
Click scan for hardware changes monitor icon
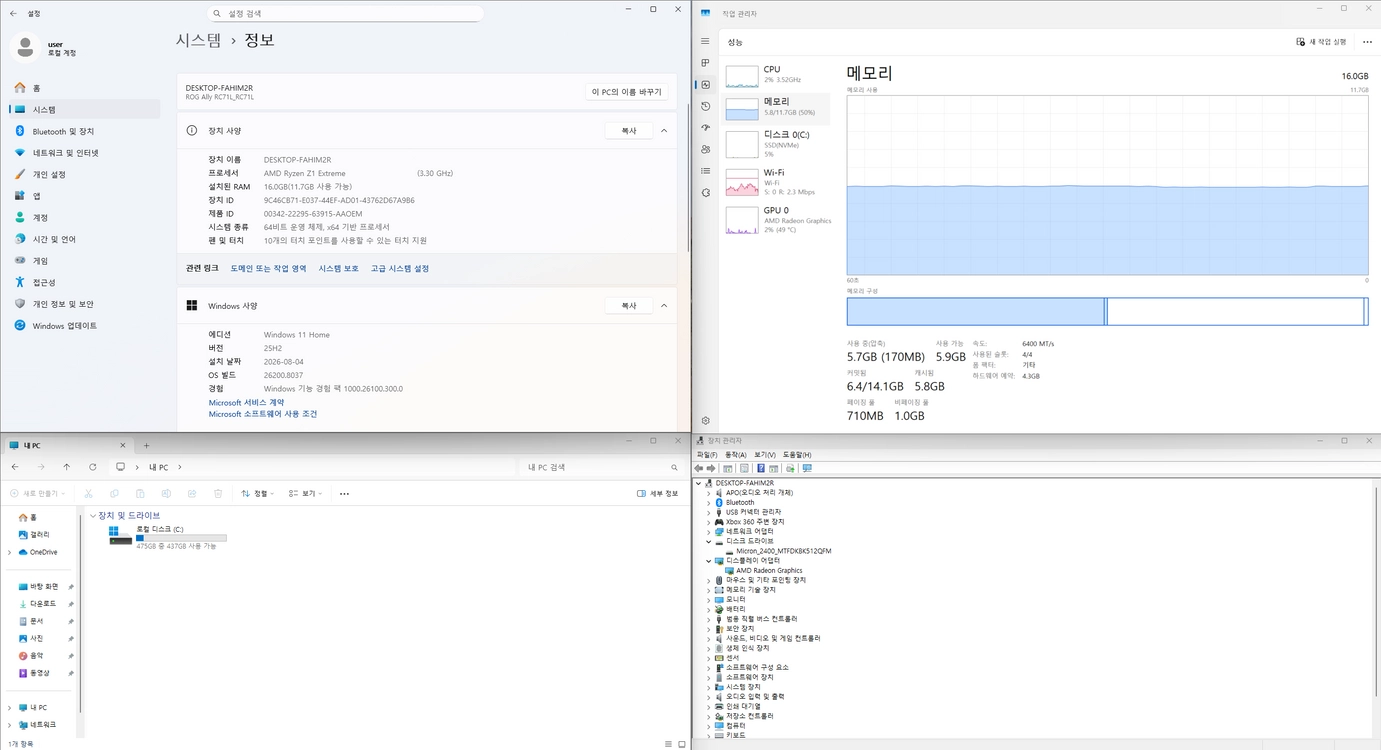[807, 468]
